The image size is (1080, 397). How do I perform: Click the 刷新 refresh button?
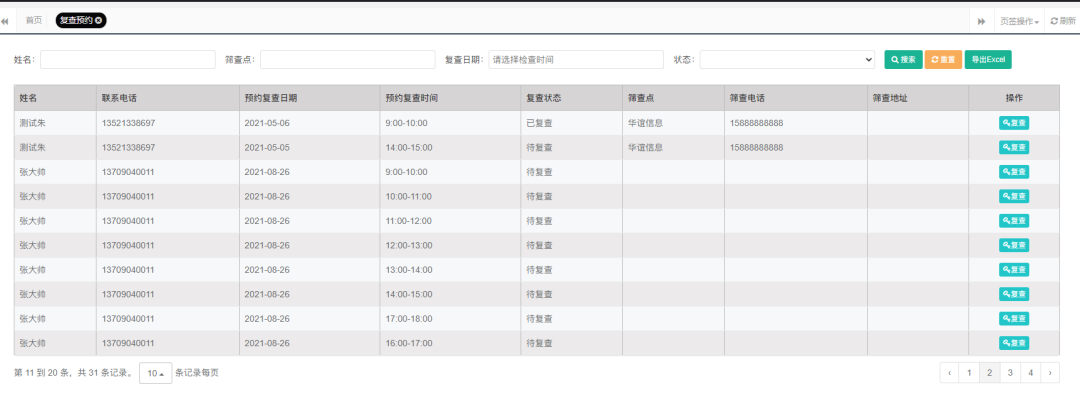1063,21
